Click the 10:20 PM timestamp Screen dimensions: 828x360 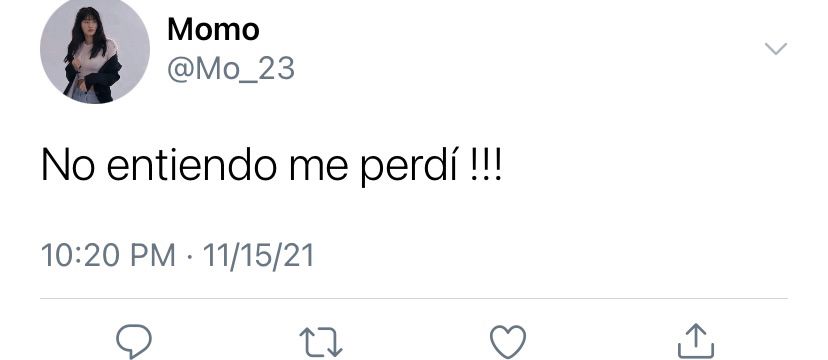point(108,255)
